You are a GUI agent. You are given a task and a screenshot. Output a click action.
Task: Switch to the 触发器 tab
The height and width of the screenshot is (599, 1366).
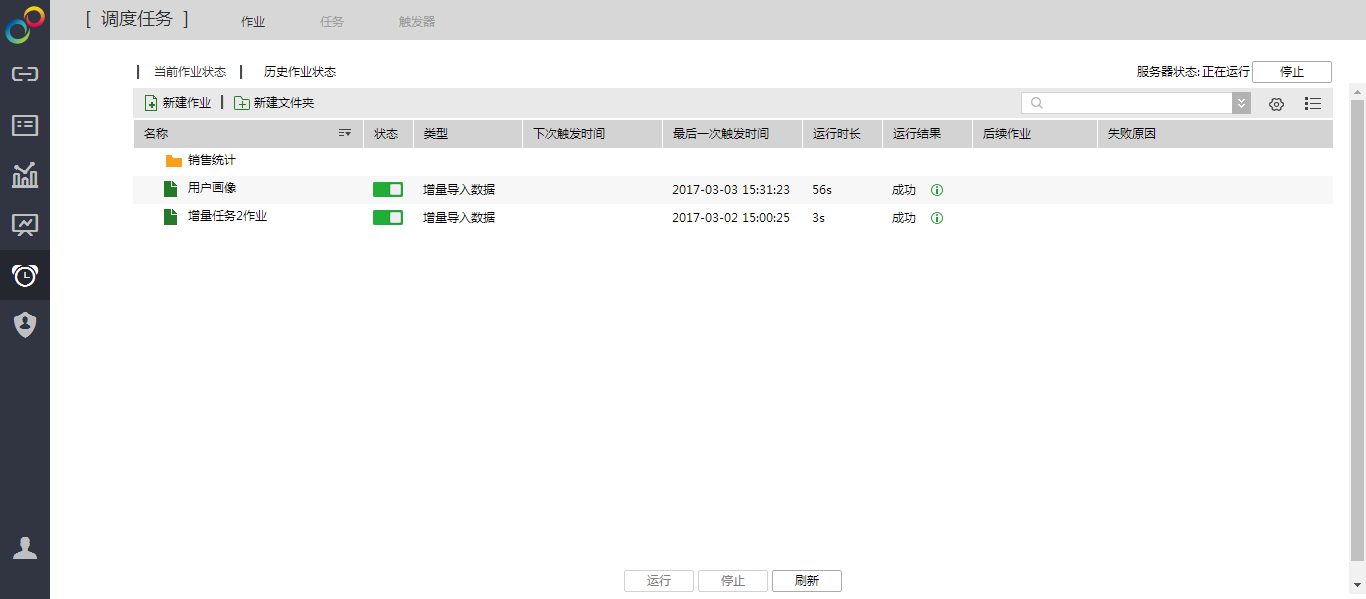tap(417, 21)
